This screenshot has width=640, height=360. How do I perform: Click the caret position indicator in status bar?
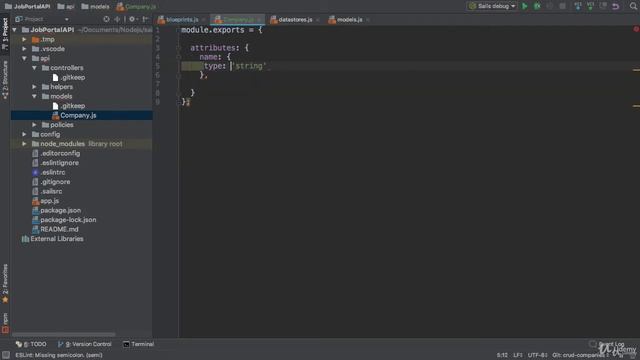502,355
